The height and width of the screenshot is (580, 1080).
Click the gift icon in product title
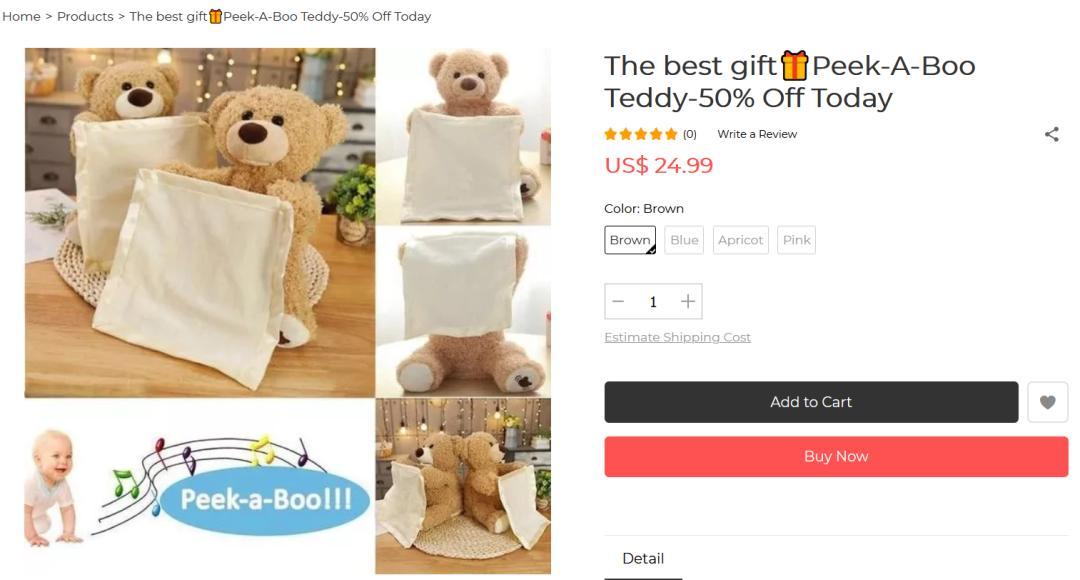[x=793, y=66]
